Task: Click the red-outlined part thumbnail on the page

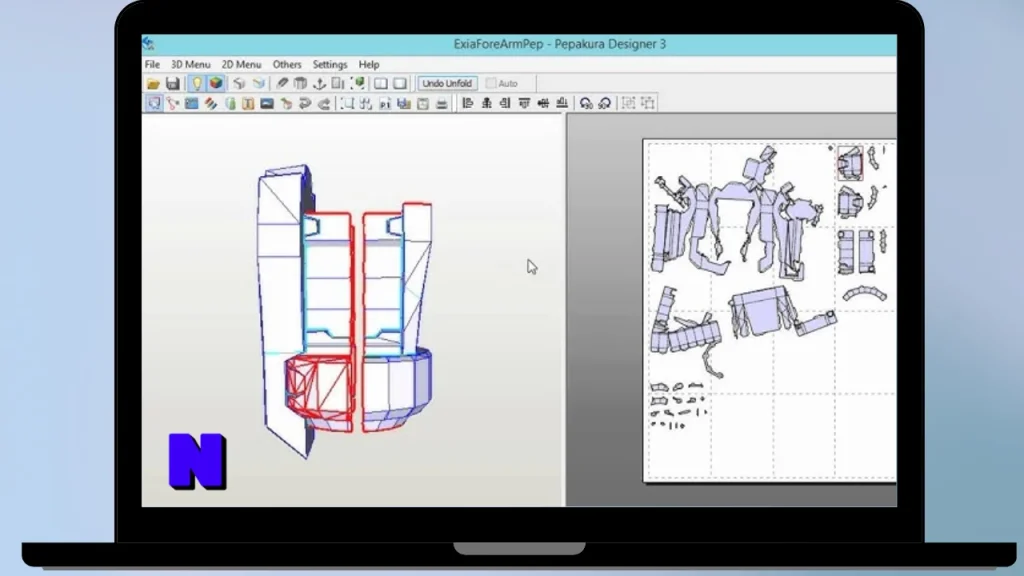Action: [x=850, y=163]
